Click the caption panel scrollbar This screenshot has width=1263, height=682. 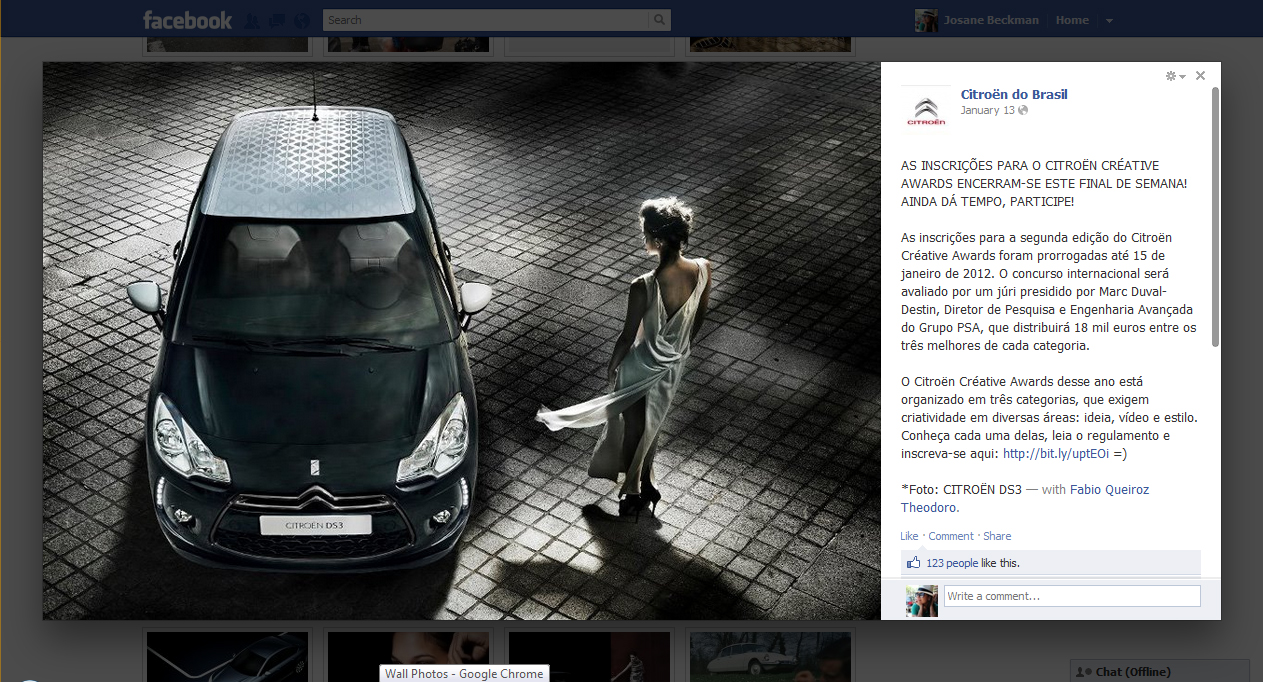pyautogui.click(x=1215, y=215)
